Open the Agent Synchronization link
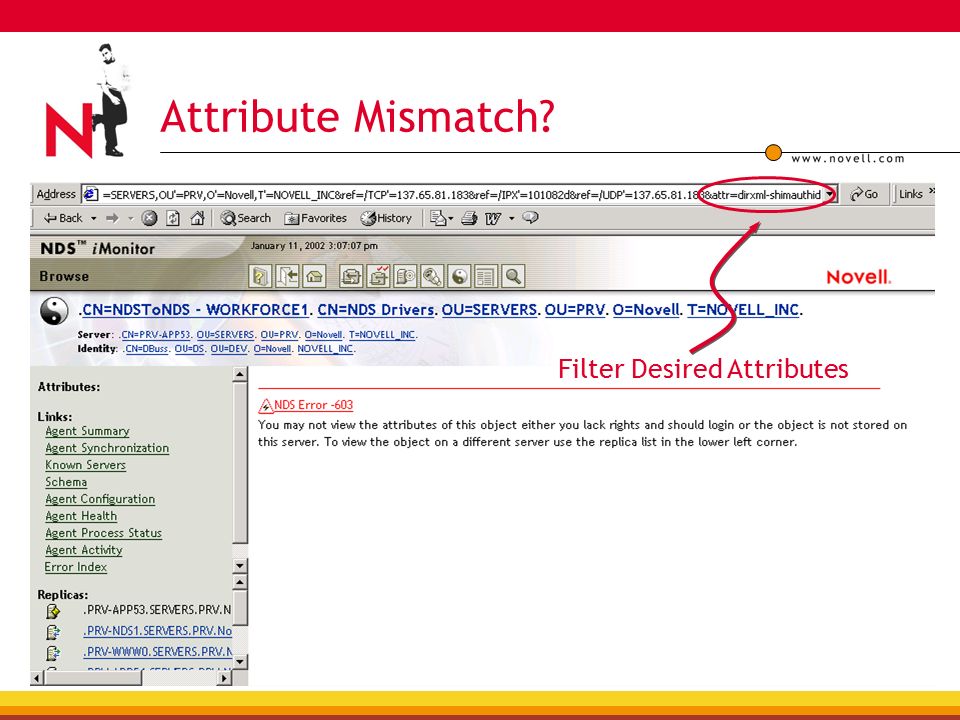 click(x=107, y=448)
